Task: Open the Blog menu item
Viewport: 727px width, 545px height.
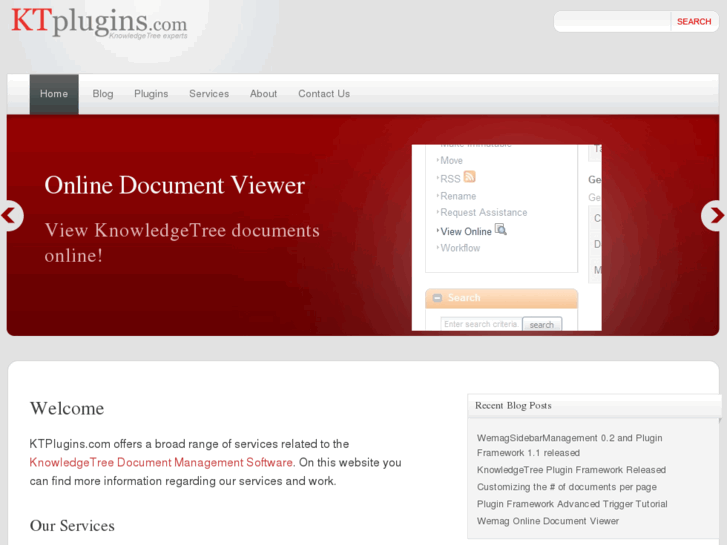Action: 103,94
